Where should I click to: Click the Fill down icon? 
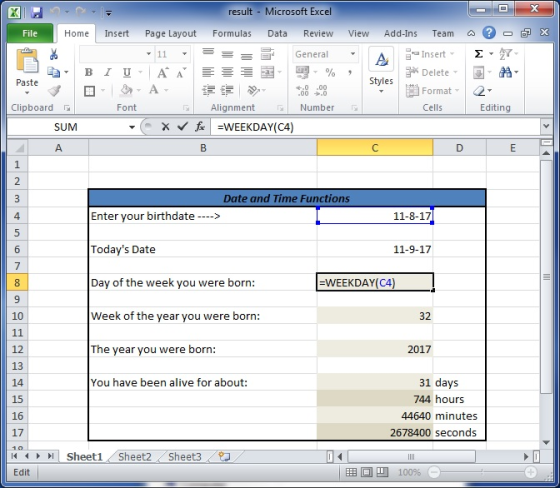click(x=479, y=73)
